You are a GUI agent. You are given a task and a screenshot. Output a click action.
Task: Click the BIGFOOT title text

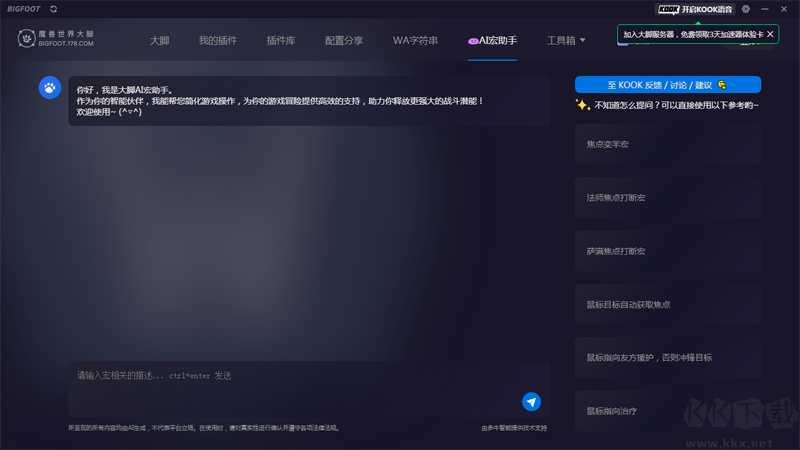(23, 9)
